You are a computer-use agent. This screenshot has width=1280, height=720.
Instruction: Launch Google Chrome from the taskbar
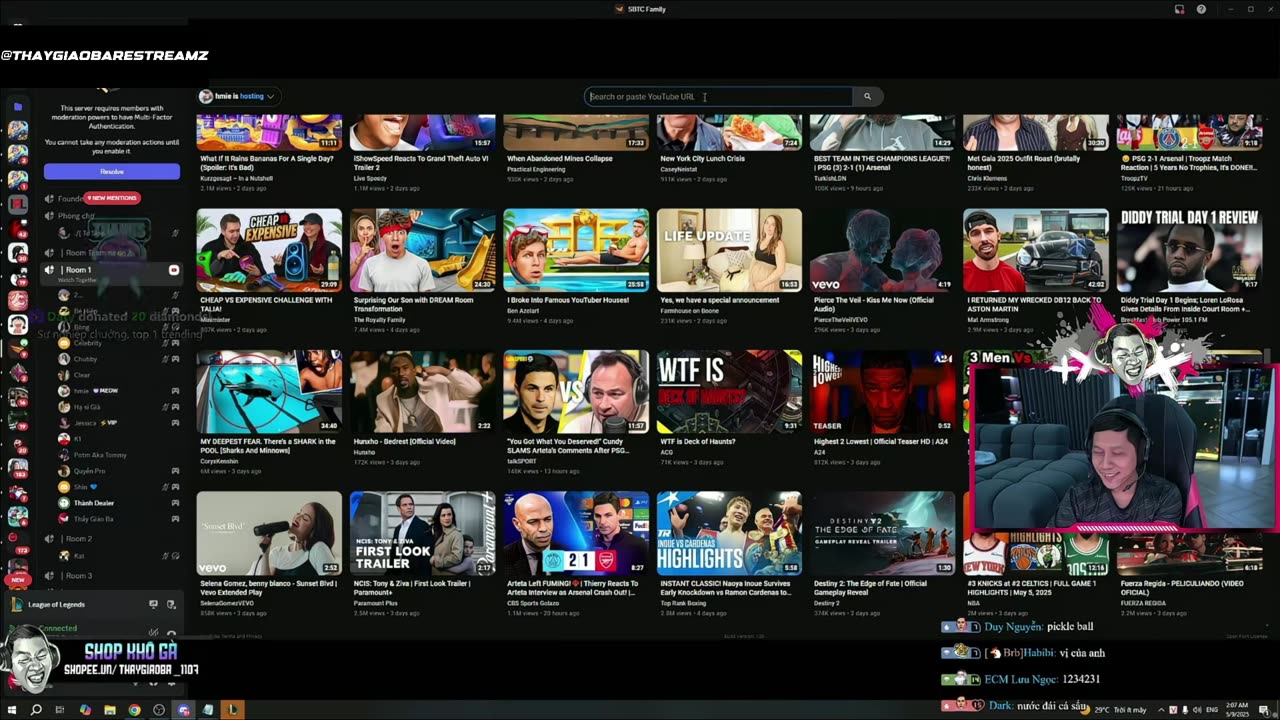click(x=134, y=710)
